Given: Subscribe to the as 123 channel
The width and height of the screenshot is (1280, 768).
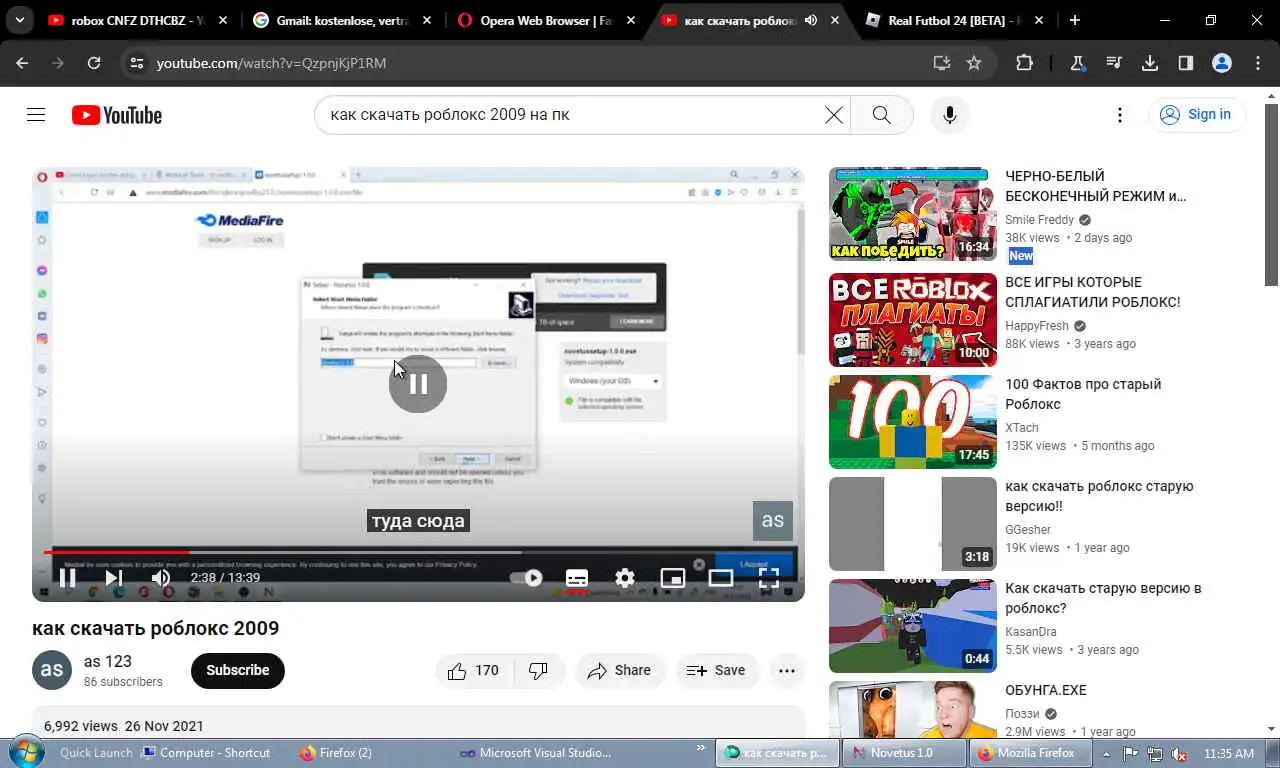Looking at the screenshot, I should 238,670.
